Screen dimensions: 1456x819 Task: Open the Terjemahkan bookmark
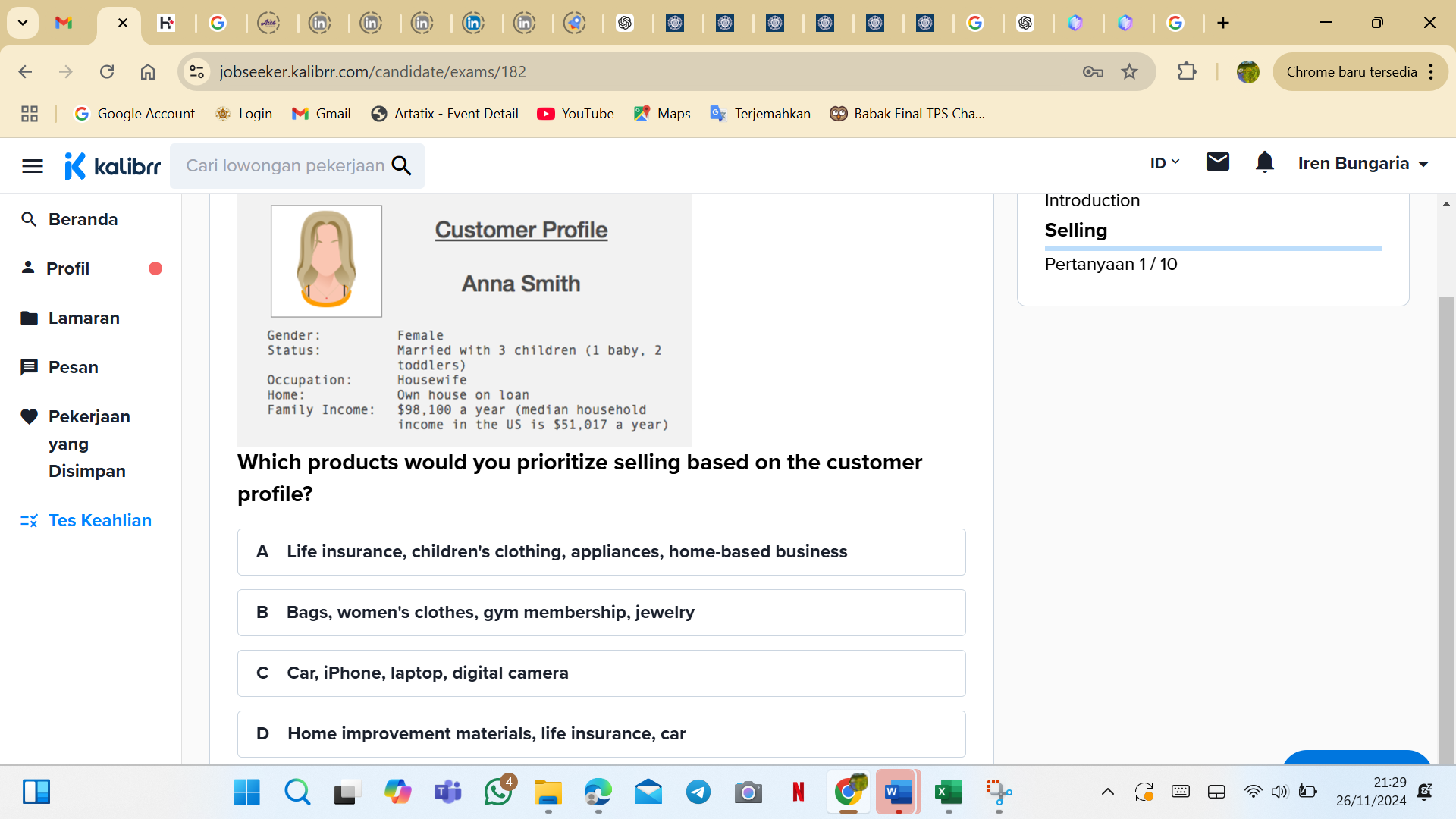point(760,114)
